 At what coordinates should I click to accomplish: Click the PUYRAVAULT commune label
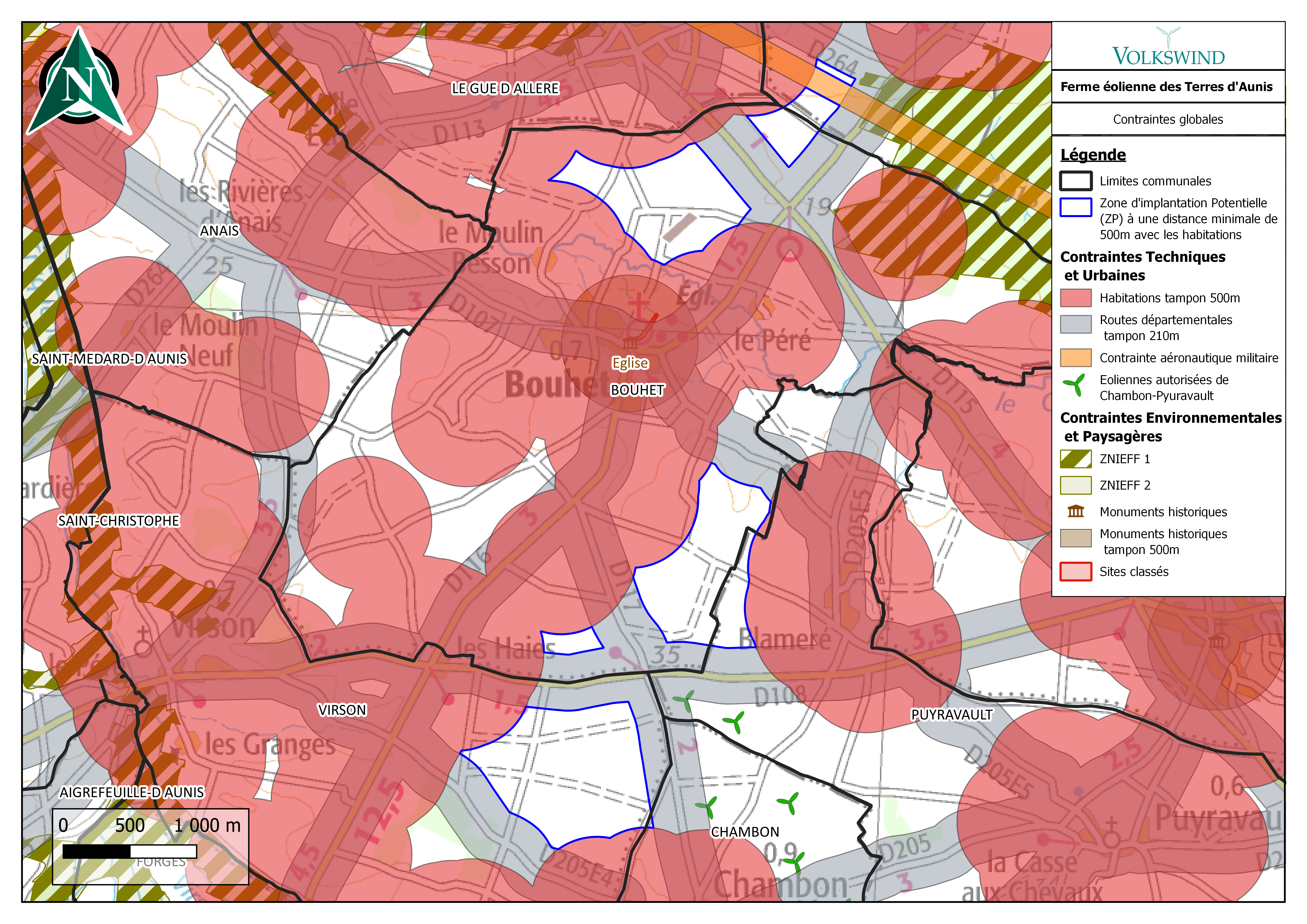(x=951, y=715)
